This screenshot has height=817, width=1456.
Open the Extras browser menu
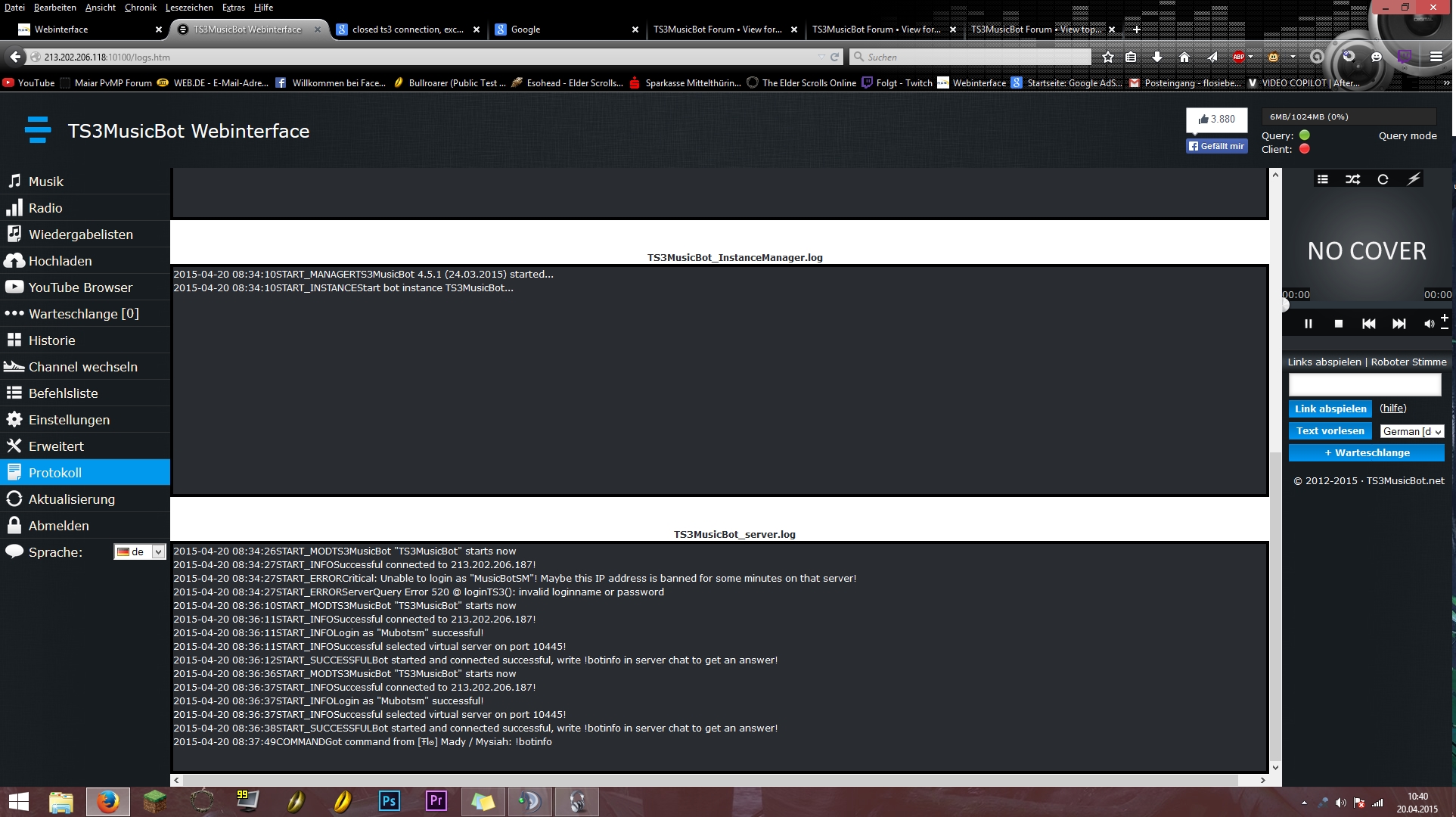click(234, 8)
